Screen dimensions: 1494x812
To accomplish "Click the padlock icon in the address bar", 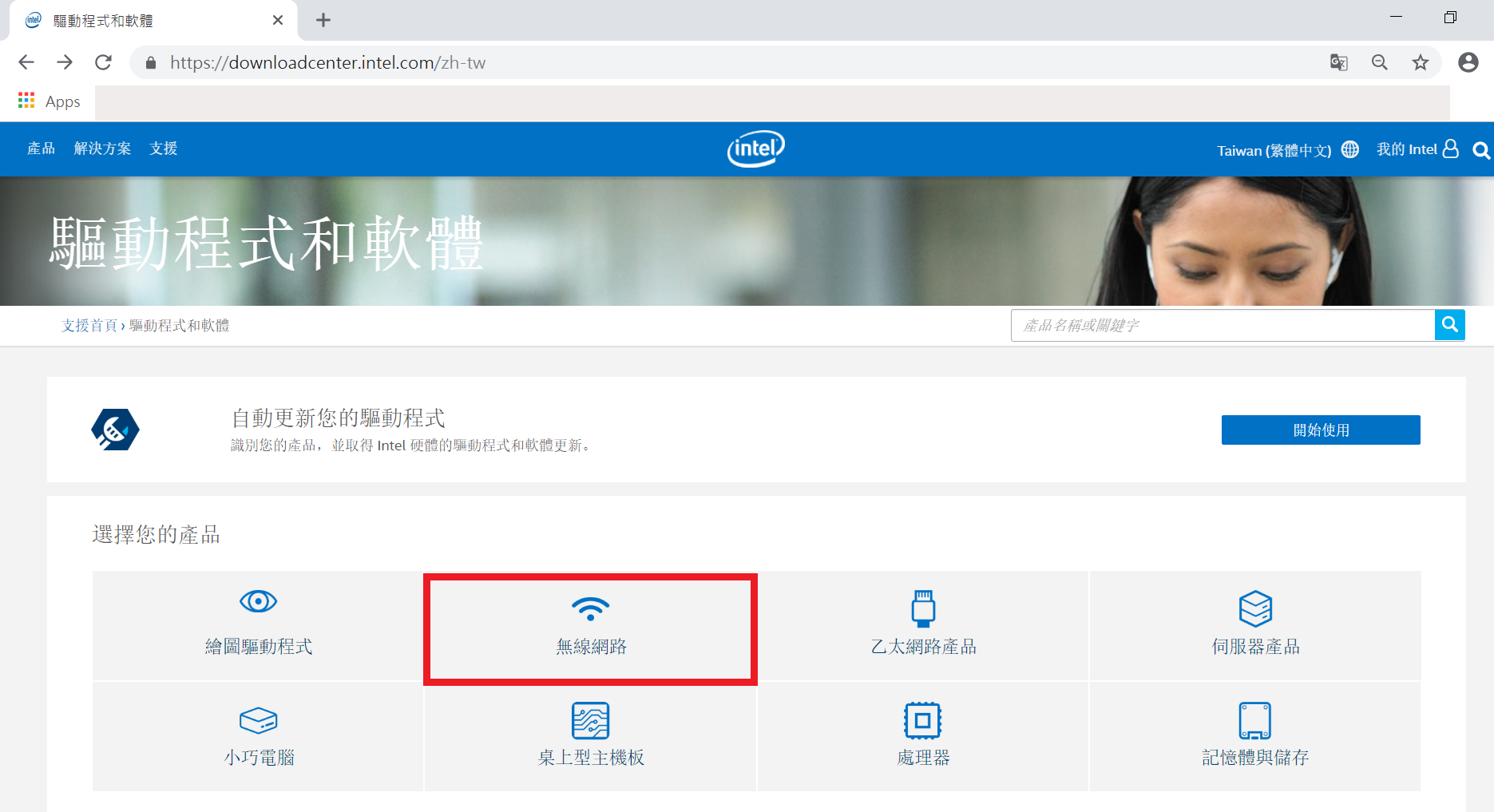I will tap(151, 62).
